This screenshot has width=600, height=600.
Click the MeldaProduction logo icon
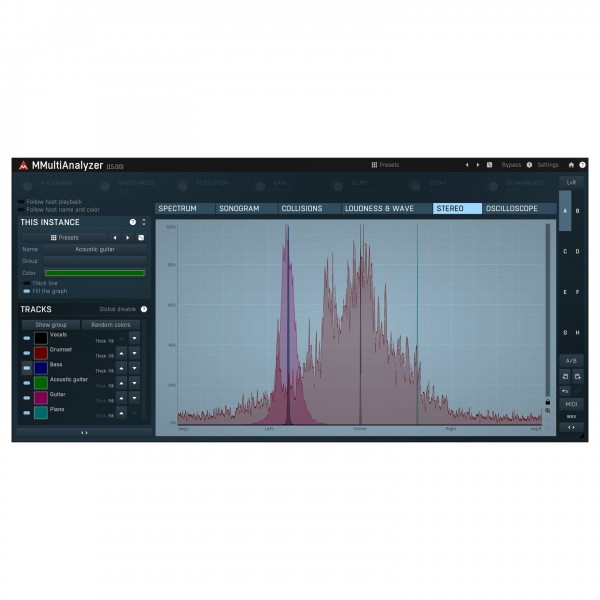24,165
